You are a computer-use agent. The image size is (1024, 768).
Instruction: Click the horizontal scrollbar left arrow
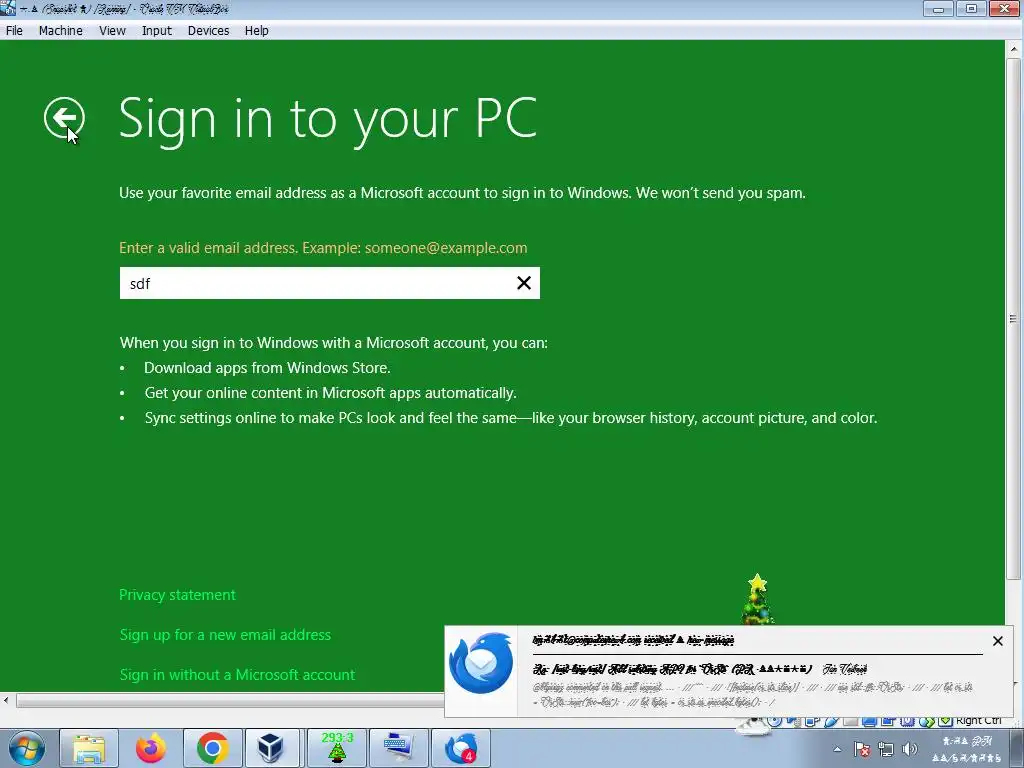click(6, 701)
